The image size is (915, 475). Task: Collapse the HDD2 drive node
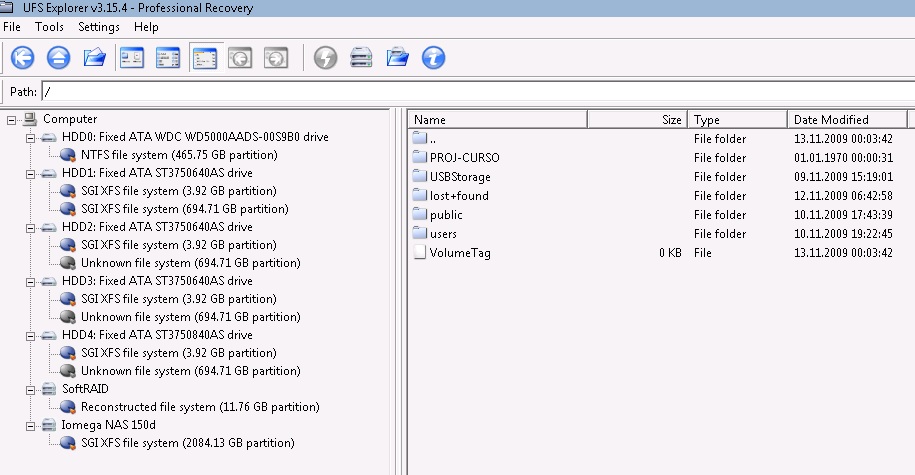(30, 228)
